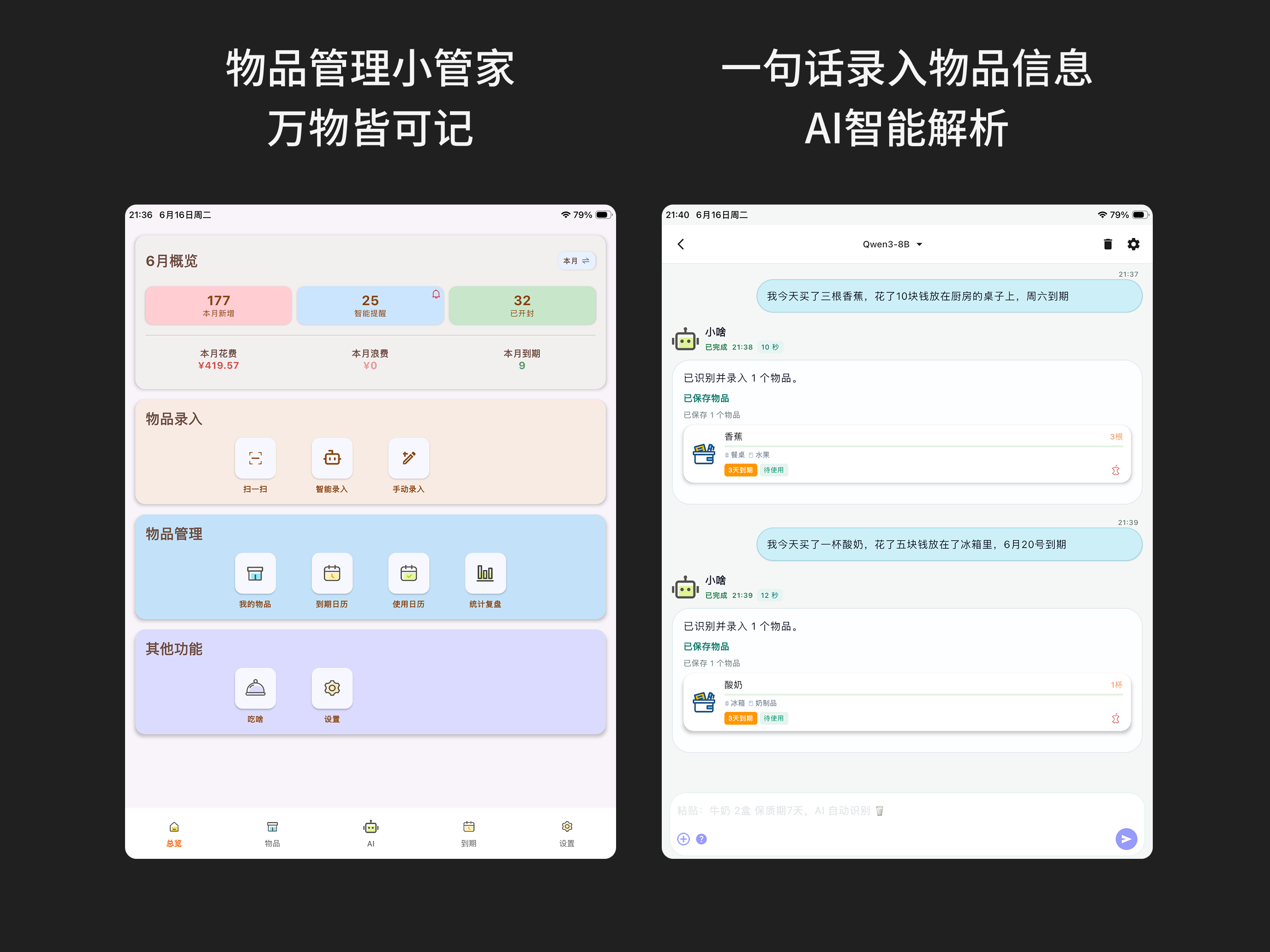Screen dimensions: 1270x952
Task: Open the 酸奶 item thumbnail
Action: pyautogui.click(x=704, y=702)
